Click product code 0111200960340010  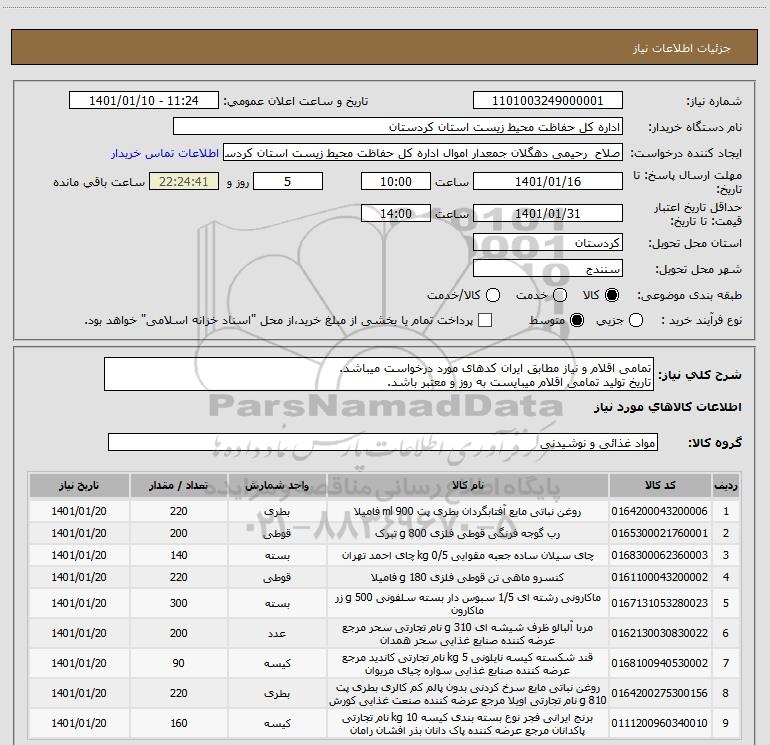[x=660, y=723]
